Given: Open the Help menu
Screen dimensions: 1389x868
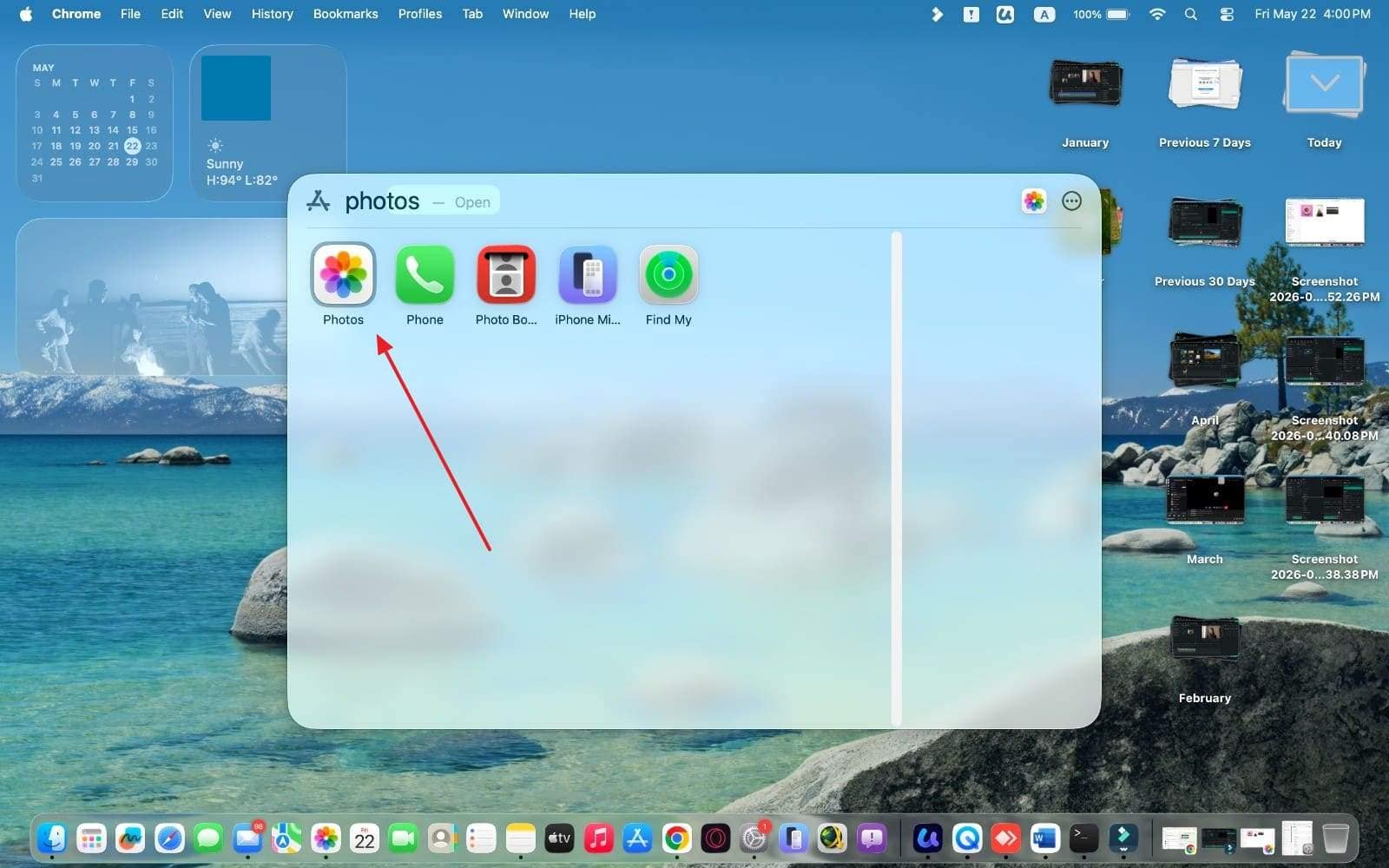Looking at the screenshot, I should pos(582,14).
